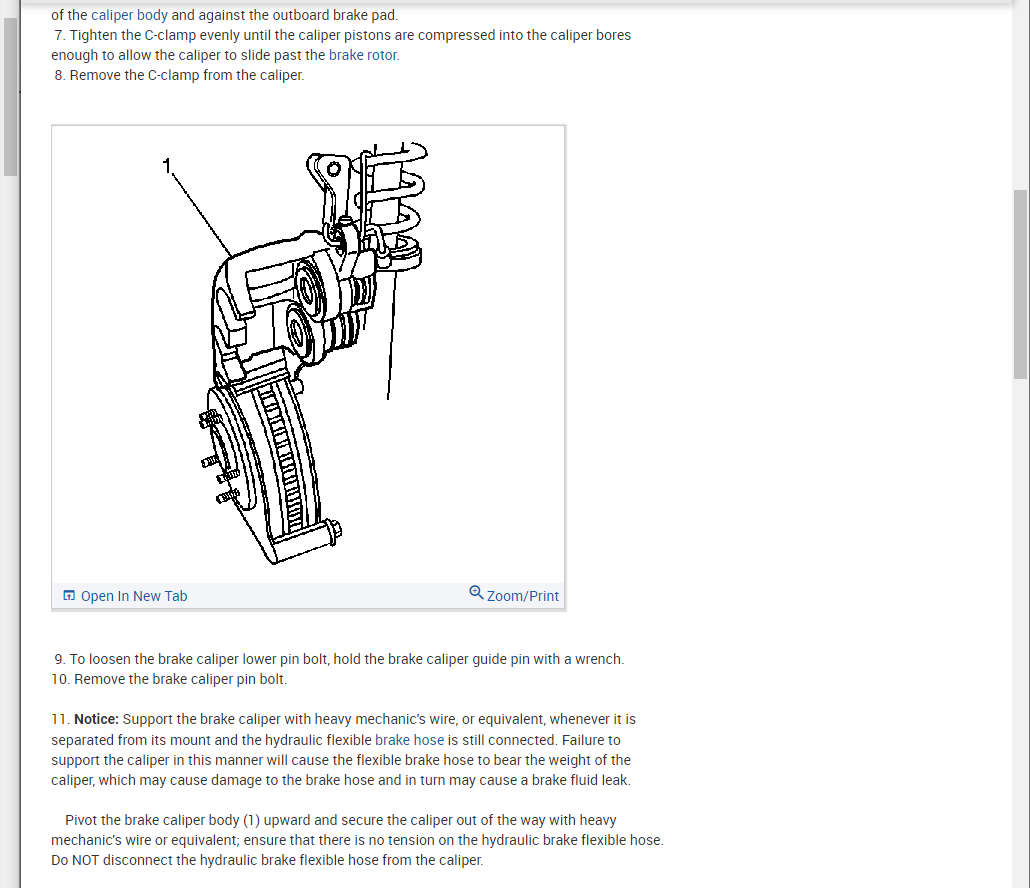Click 'Open In New Tab' link
Image resolution: width=1030 pixels, height=888 pixels.
tap(134, 596)
